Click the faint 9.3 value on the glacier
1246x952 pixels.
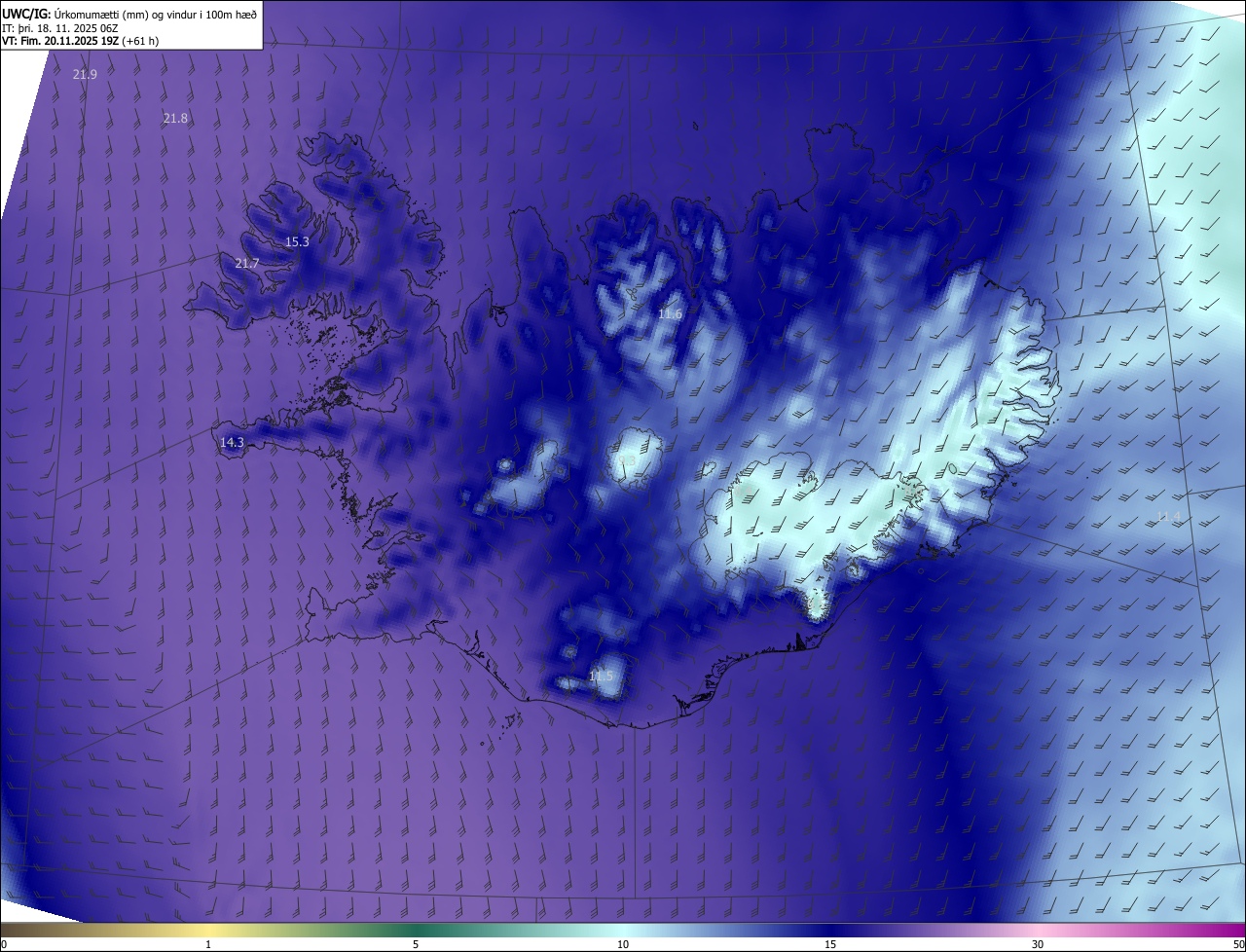(x=627, y=461)
